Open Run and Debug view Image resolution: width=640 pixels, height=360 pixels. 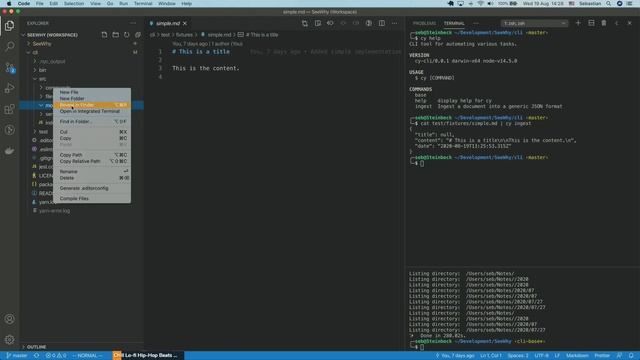point(9,88)
